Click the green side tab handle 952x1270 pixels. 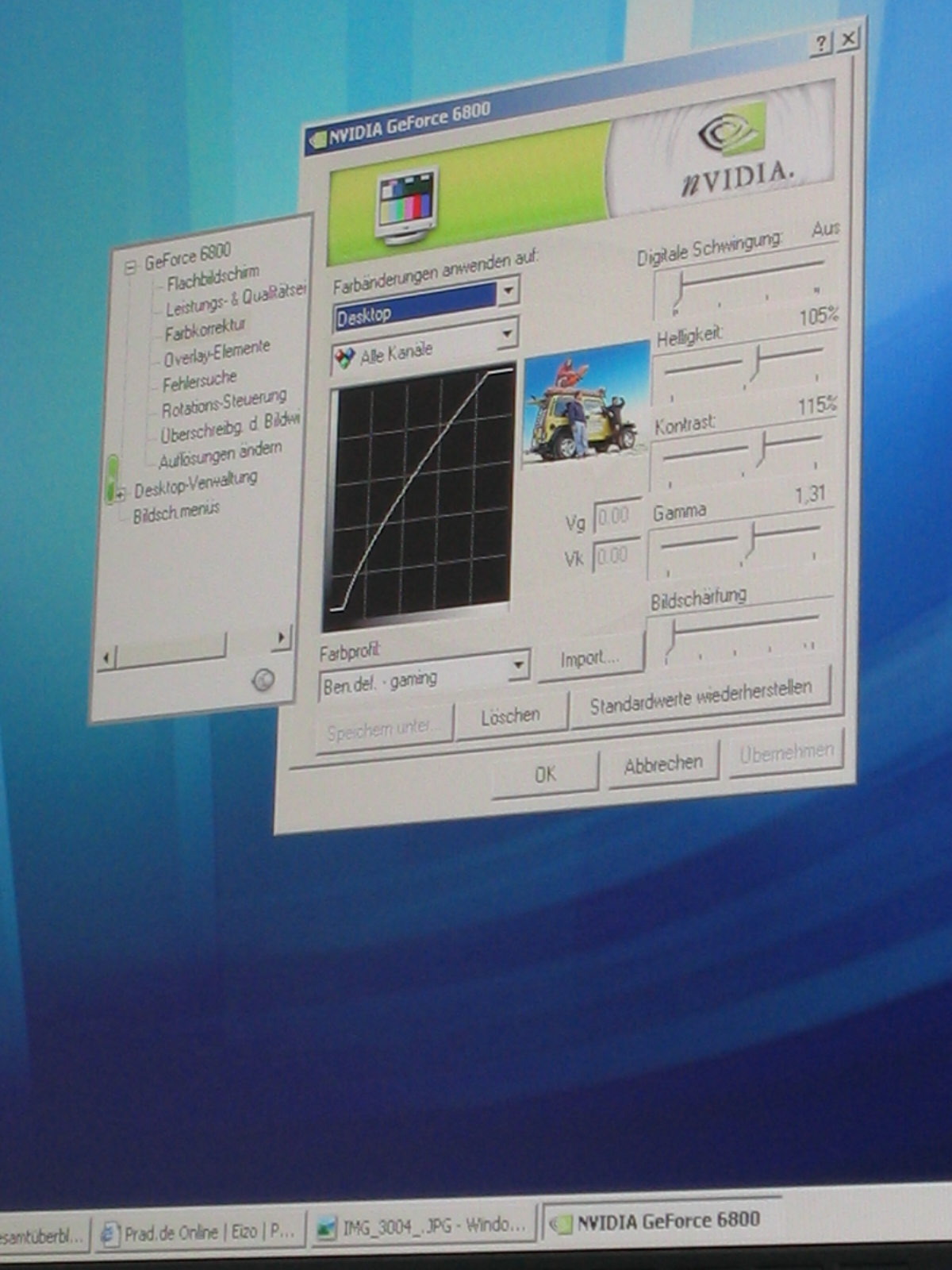click(x=112, y=478)
